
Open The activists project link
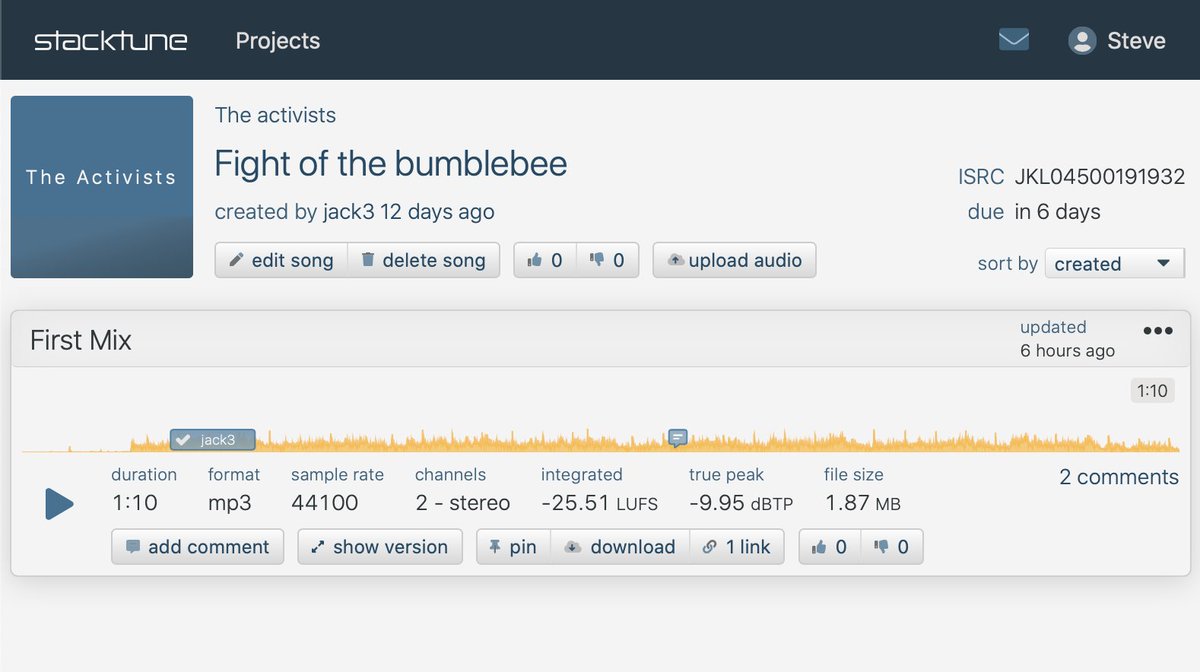point(275,115)
